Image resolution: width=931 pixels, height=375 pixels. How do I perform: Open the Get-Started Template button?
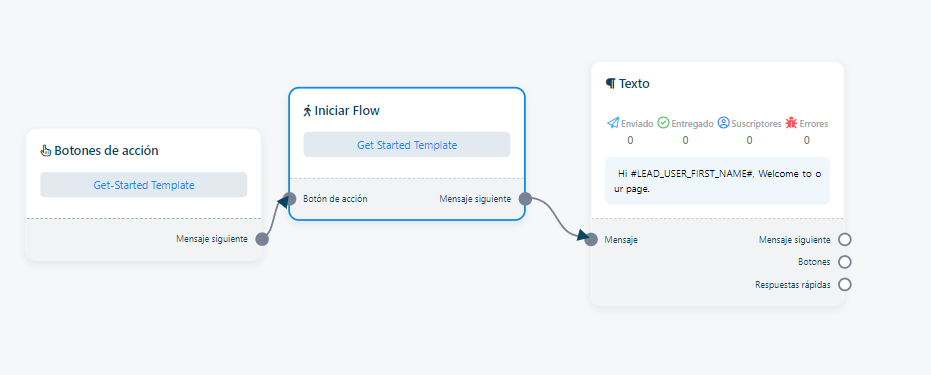[x=144, y=185]
